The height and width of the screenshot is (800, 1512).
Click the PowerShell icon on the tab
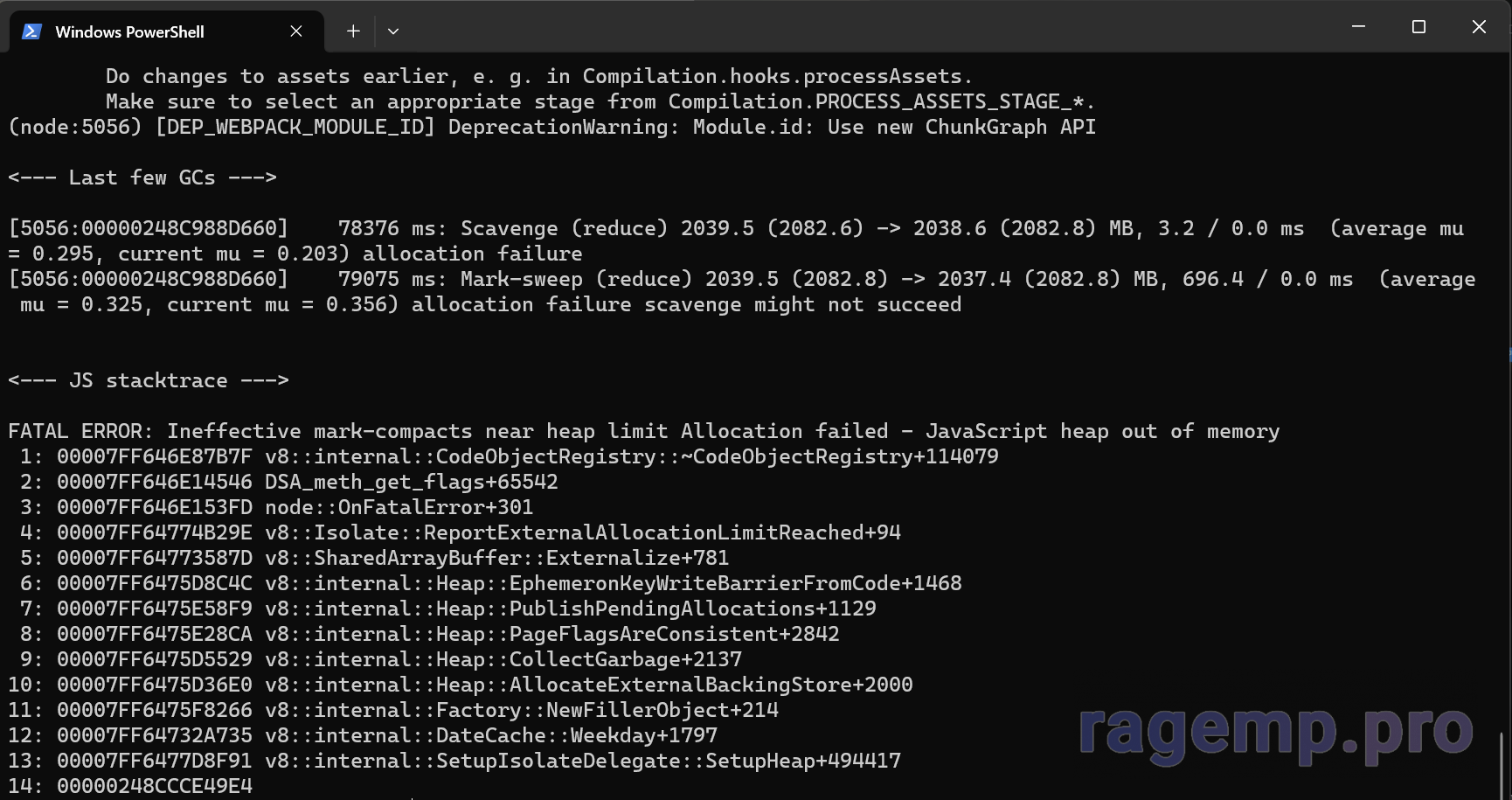pyautogui.click(x=32, y=31)
